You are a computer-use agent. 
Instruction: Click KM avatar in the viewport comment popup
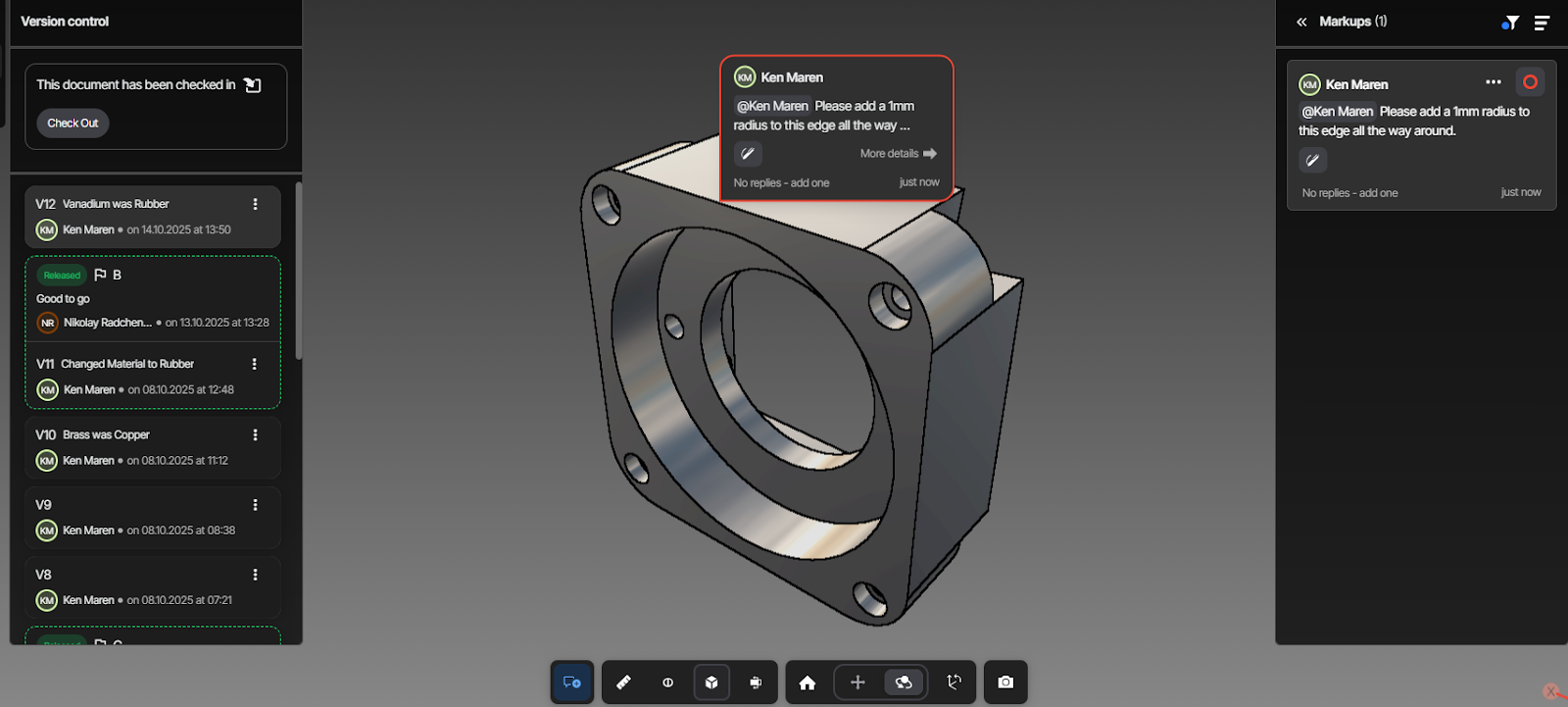745,77
